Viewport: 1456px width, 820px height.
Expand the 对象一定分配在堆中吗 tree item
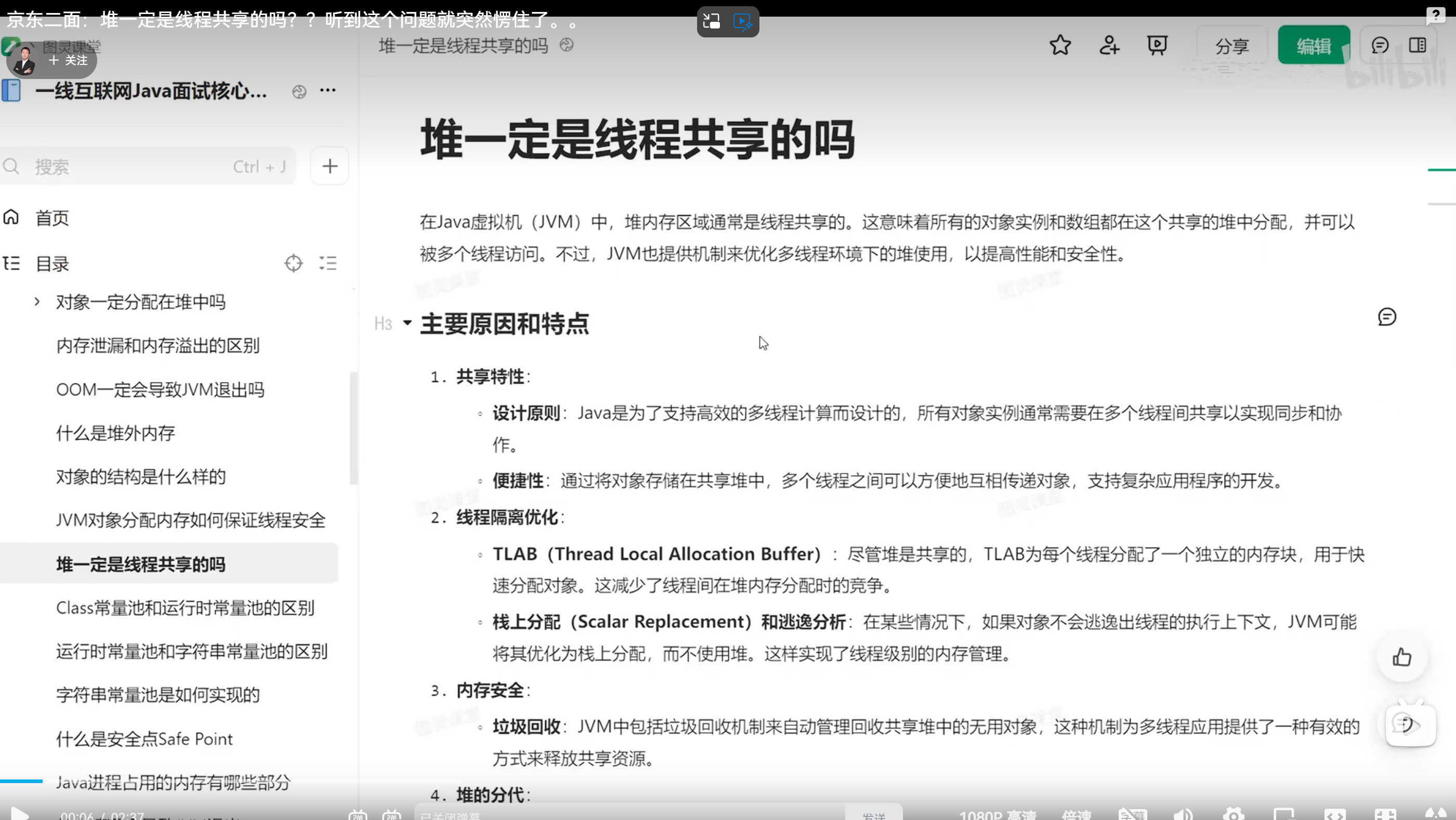pyautogui.click(x=37, y=302)
